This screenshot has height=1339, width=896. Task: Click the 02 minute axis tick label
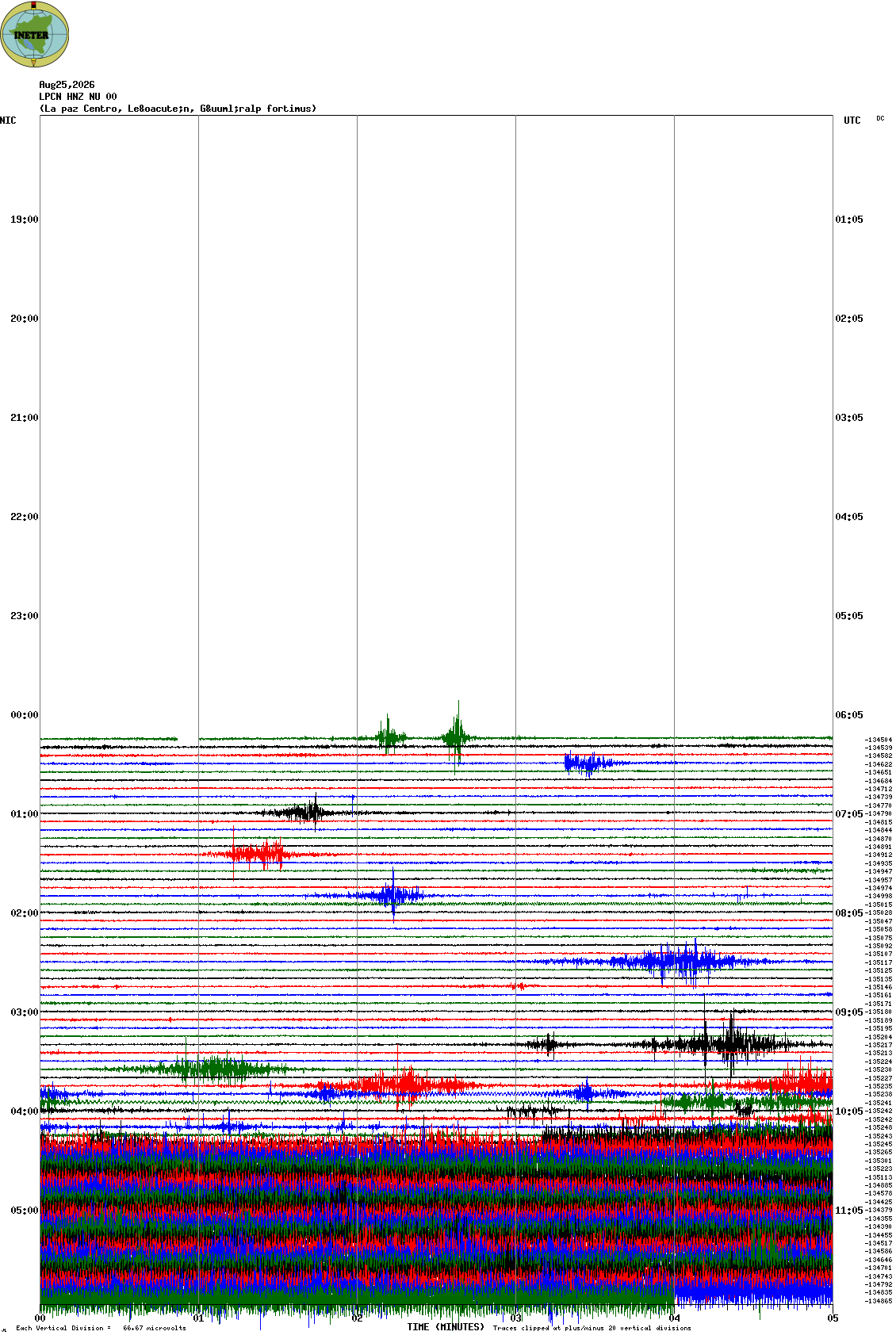(357, 1318)
